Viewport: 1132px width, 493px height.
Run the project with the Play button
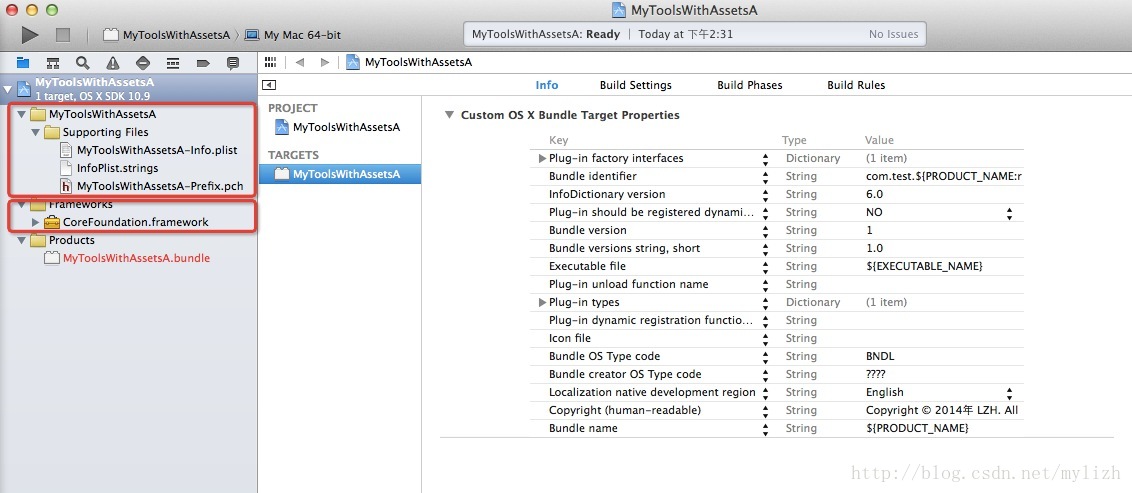(x=30, y=34)
